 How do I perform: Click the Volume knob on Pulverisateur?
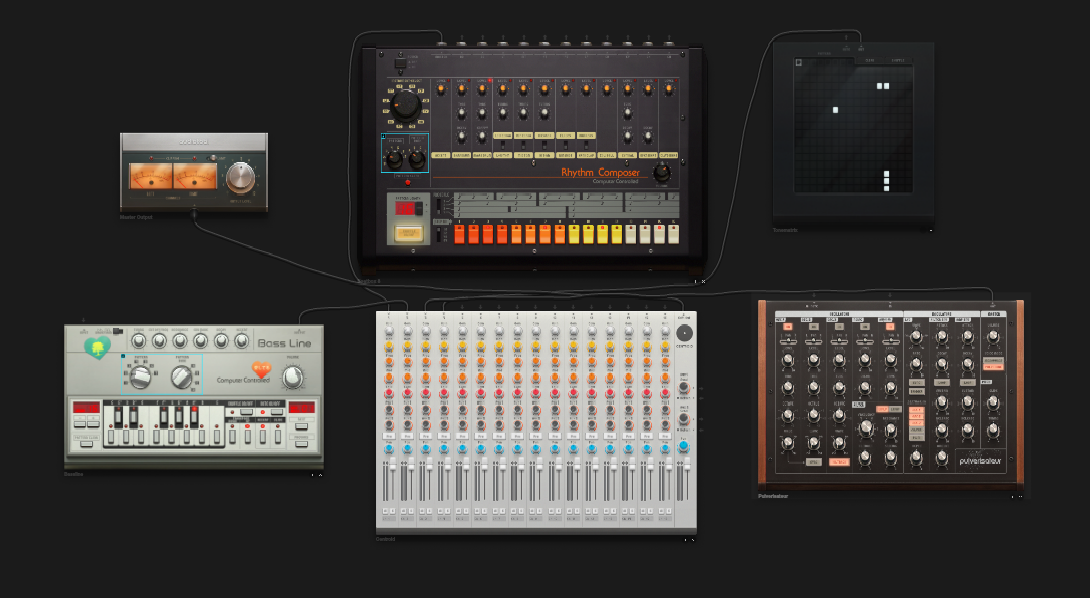pyautogui.click(x=993, y=335)
